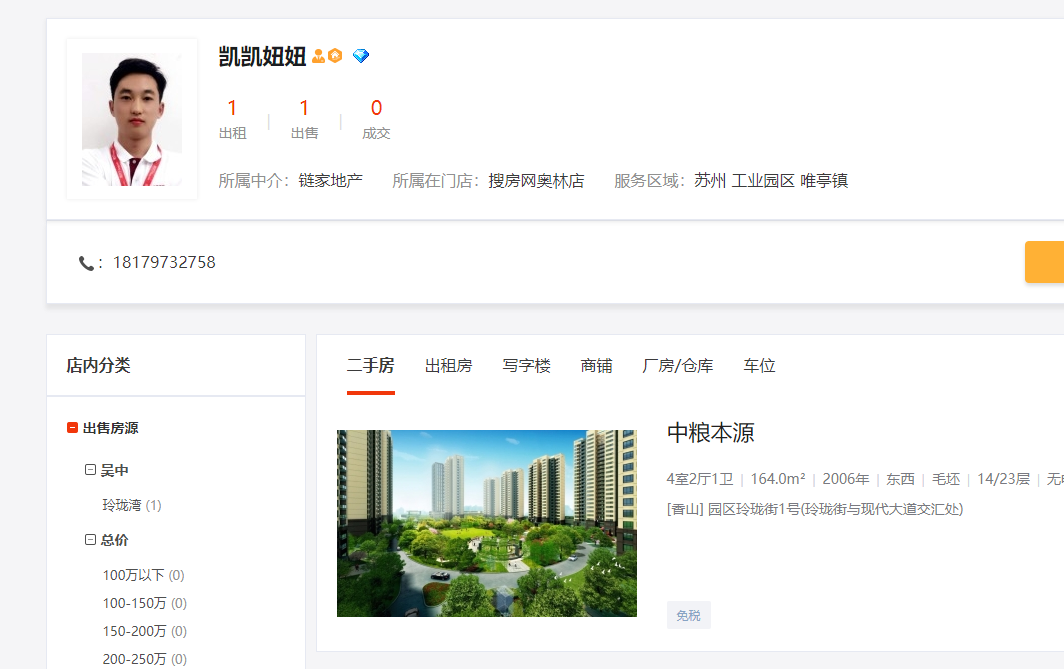The image size is (1064, 669).
Task: Collapse the 总价 price group
Action: (x=90, y=540)
